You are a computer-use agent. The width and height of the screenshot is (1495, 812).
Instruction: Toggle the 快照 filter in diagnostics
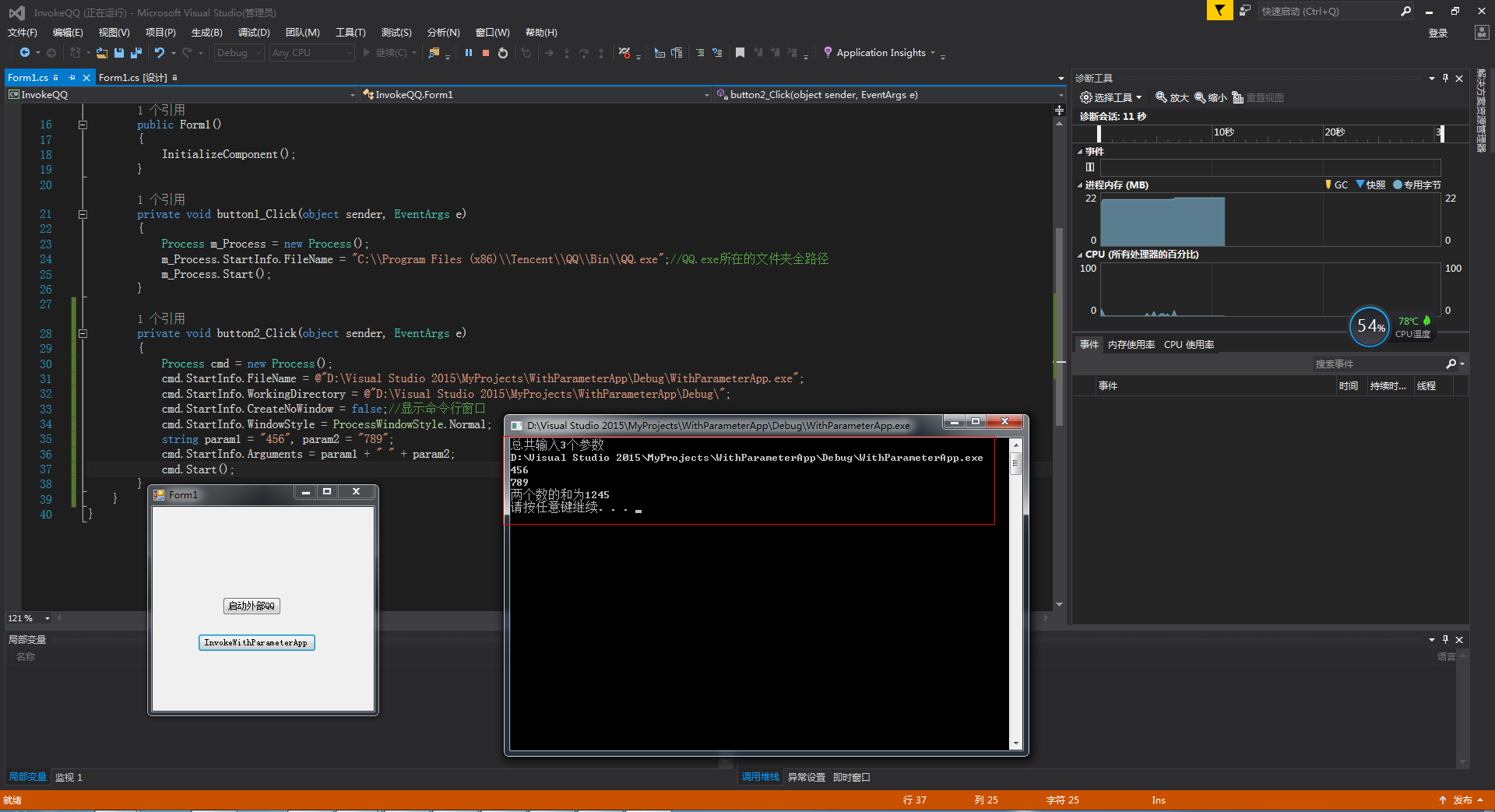pyautogui.click(x=1372, y=185)
